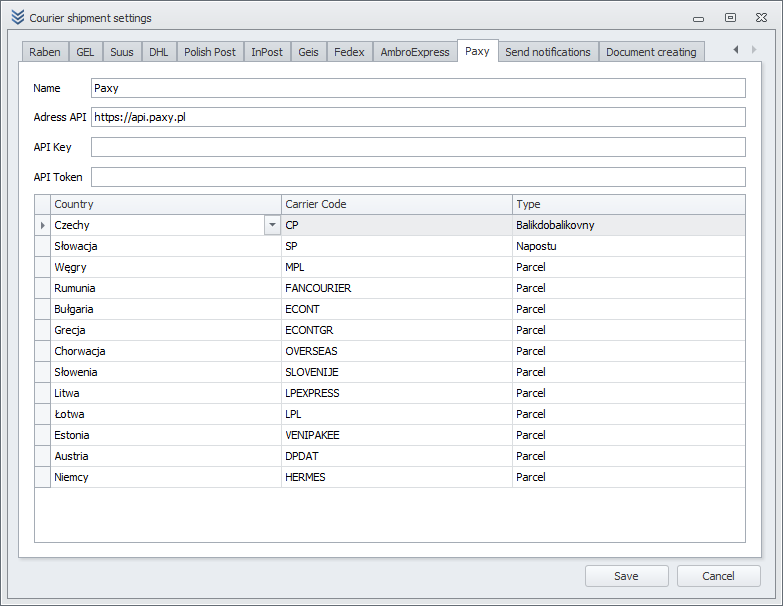Click the Czechy row indicator arrow

42,225
